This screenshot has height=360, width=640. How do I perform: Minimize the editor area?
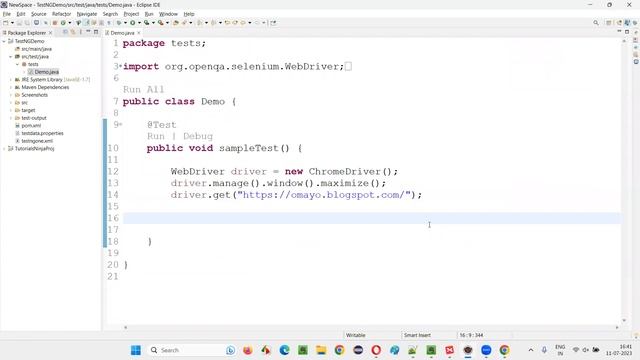click(619, 32)
